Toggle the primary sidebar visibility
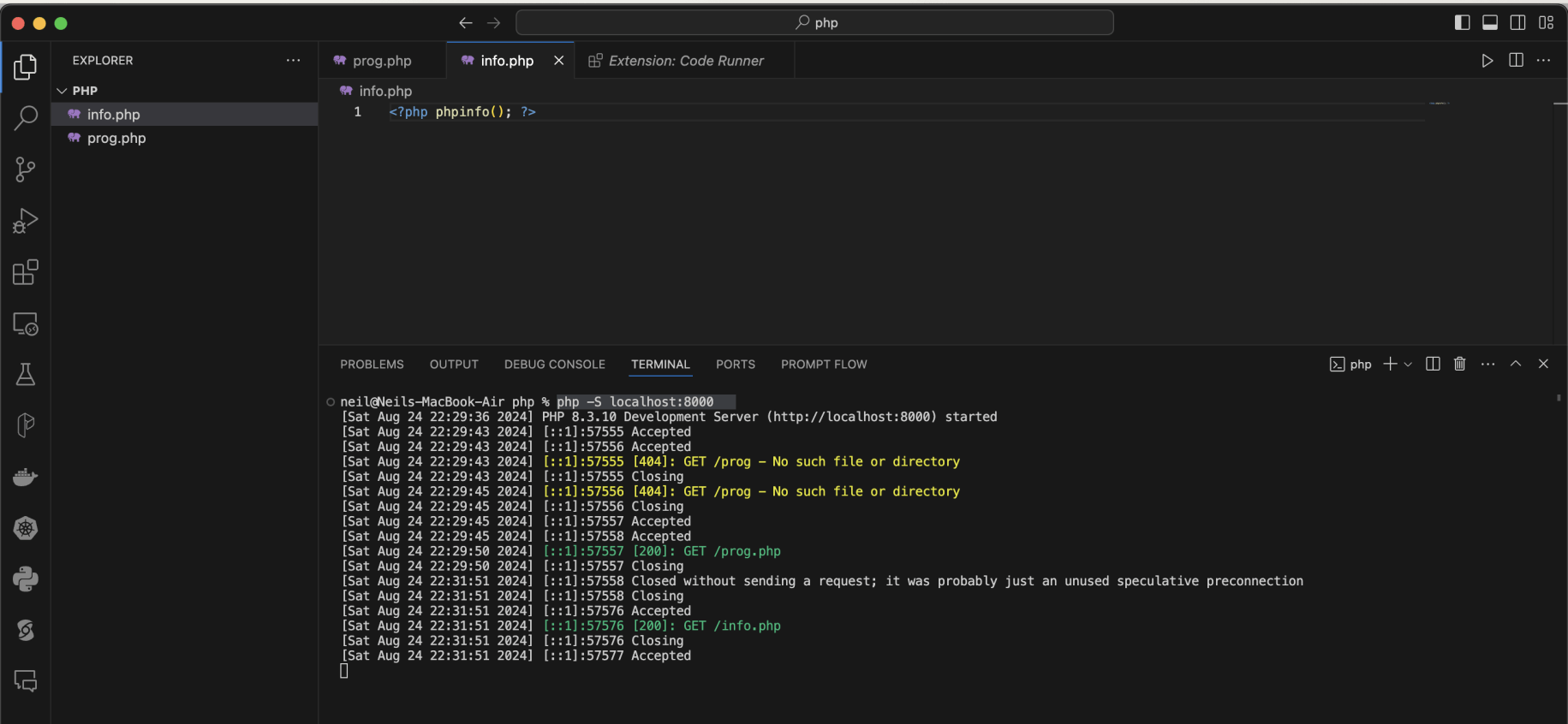1568x724 pixels. tap(1462, 23)
